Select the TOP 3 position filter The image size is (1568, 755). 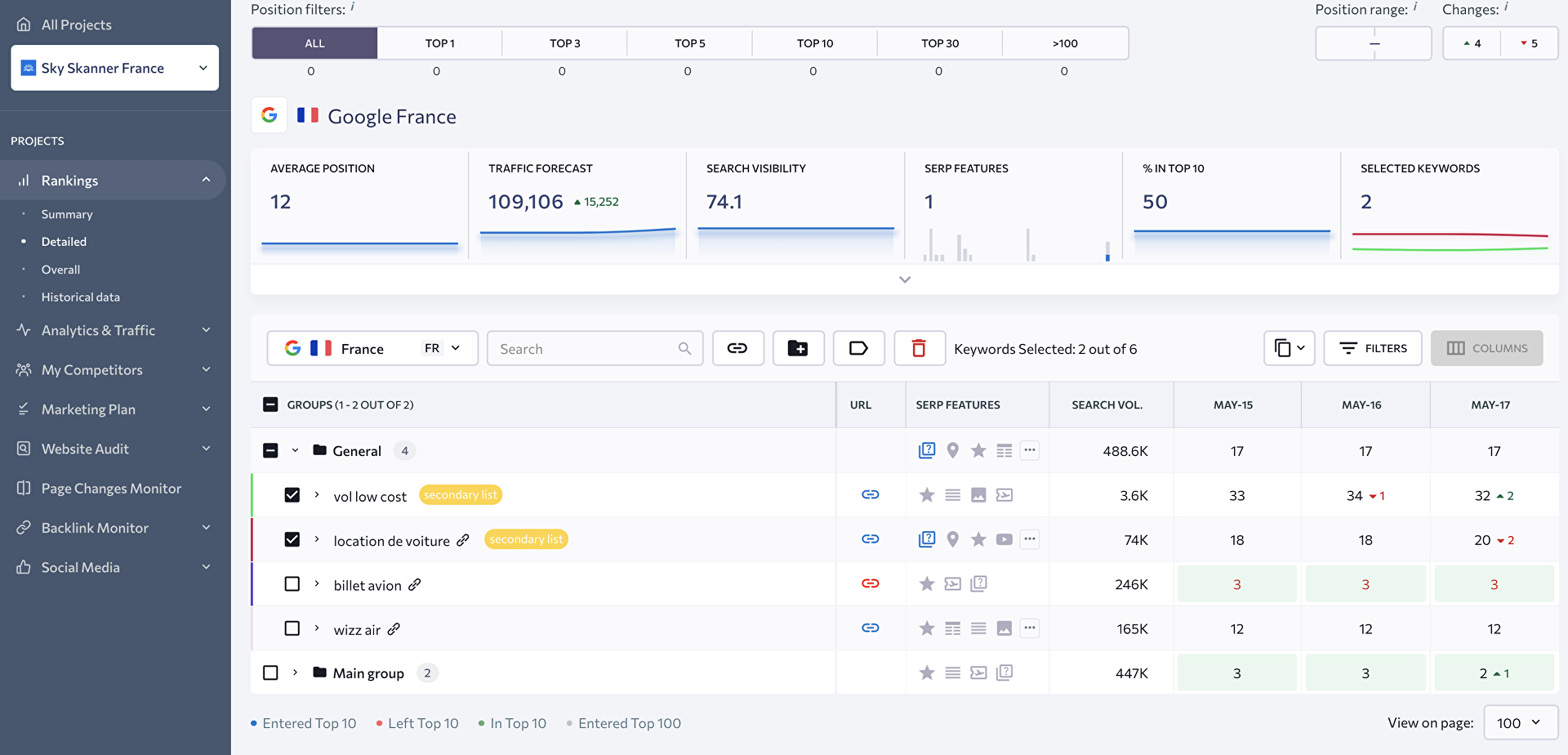tap(564, 43)
